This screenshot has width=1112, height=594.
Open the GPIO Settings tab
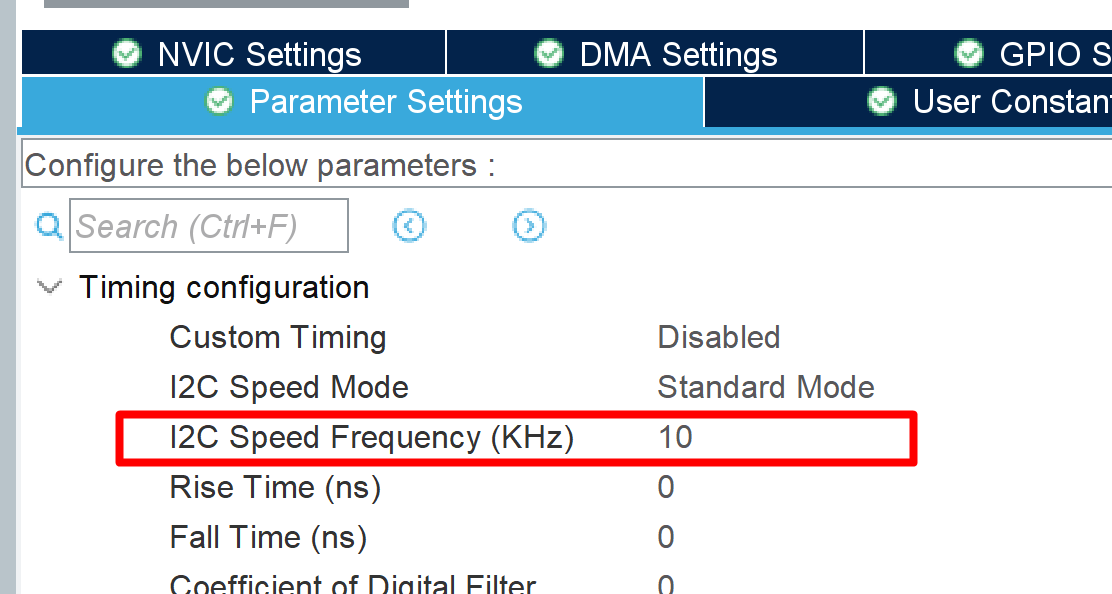click(1053, 54)
